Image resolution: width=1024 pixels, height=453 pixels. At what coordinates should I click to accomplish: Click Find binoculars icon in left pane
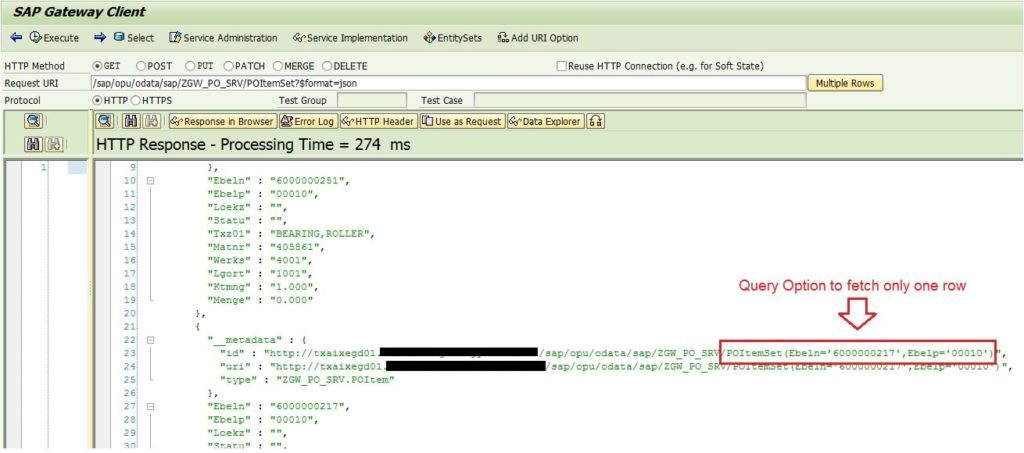(x=34, y=144)
